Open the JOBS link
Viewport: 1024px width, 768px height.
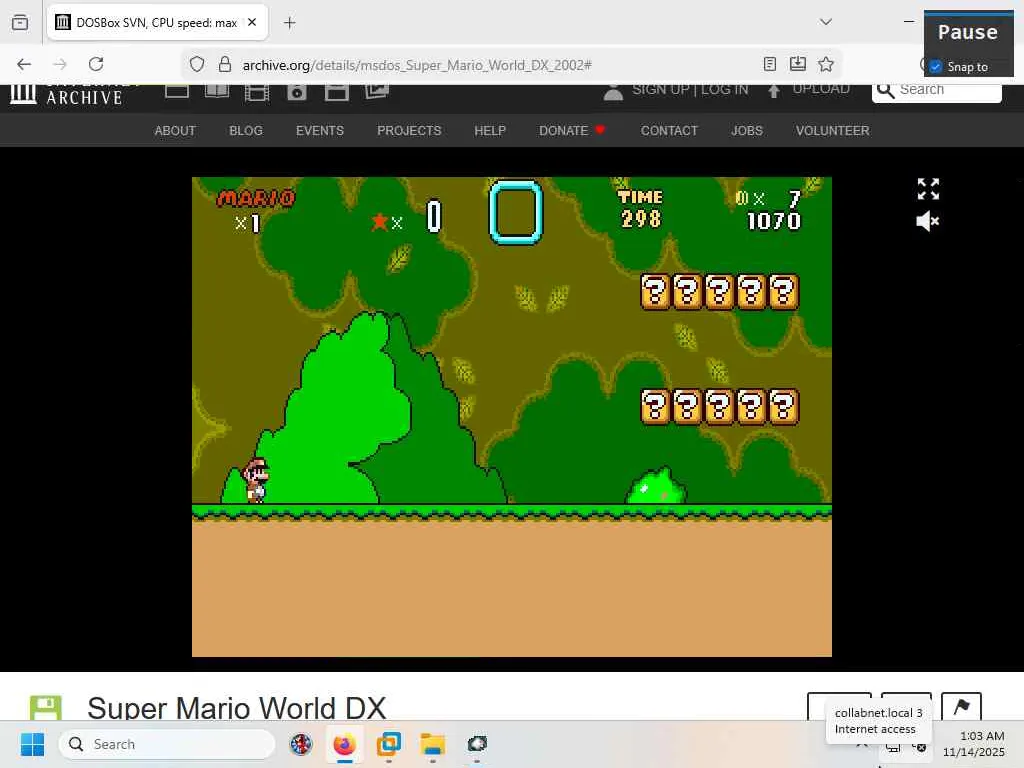[746, 131]
